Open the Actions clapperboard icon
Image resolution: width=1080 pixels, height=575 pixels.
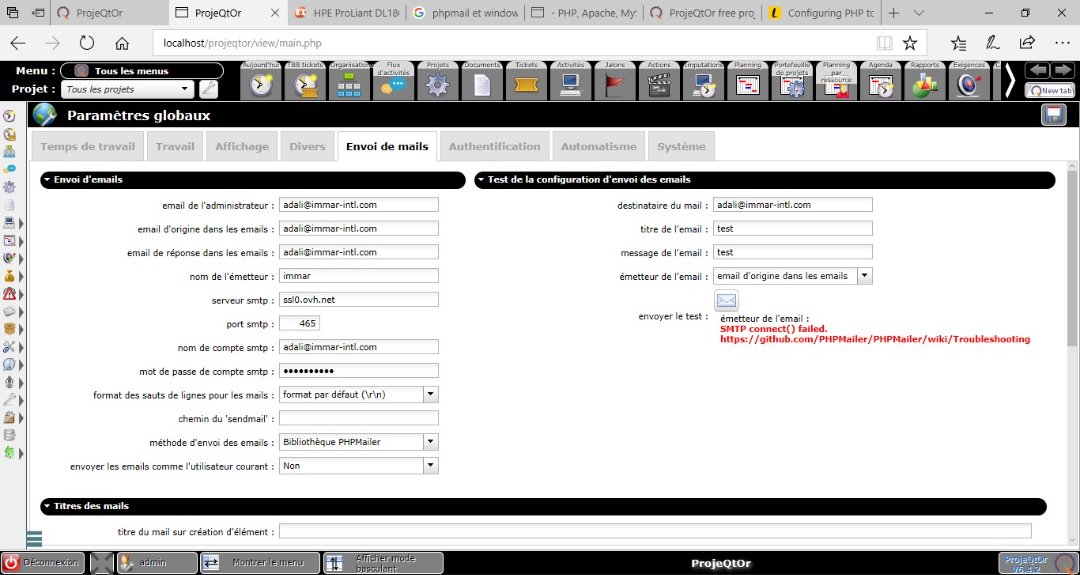pyautogui.click(x=659, y=85)
